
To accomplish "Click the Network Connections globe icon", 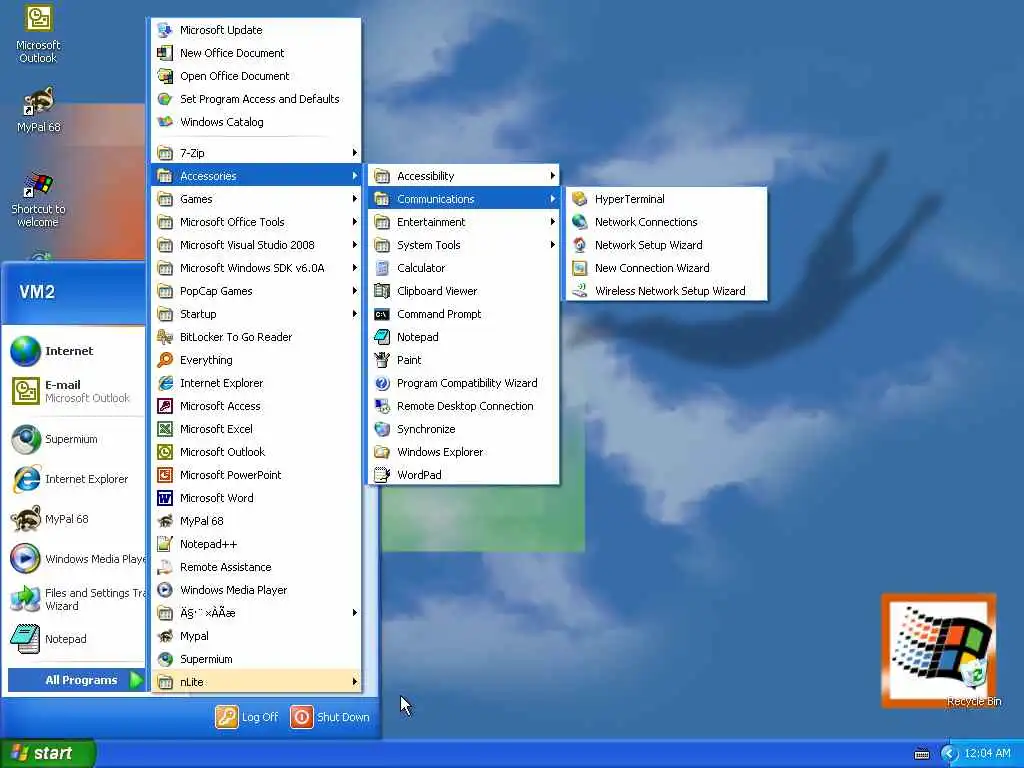I will pos(579,222).
